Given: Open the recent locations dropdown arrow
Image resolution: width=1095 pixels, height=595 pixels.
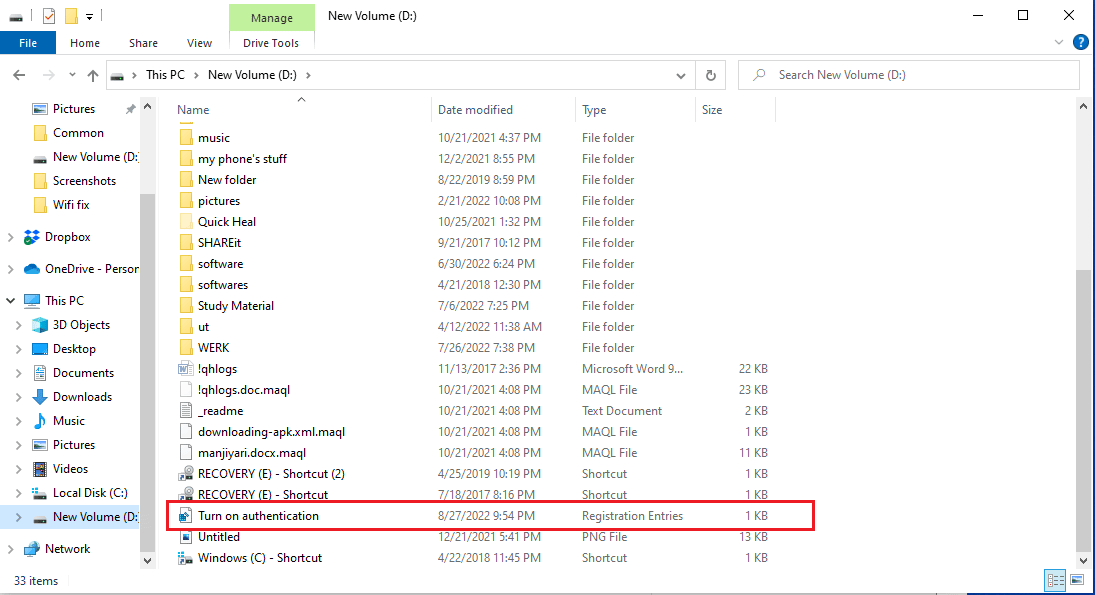Looking at the screenshot, I should 71,75.
